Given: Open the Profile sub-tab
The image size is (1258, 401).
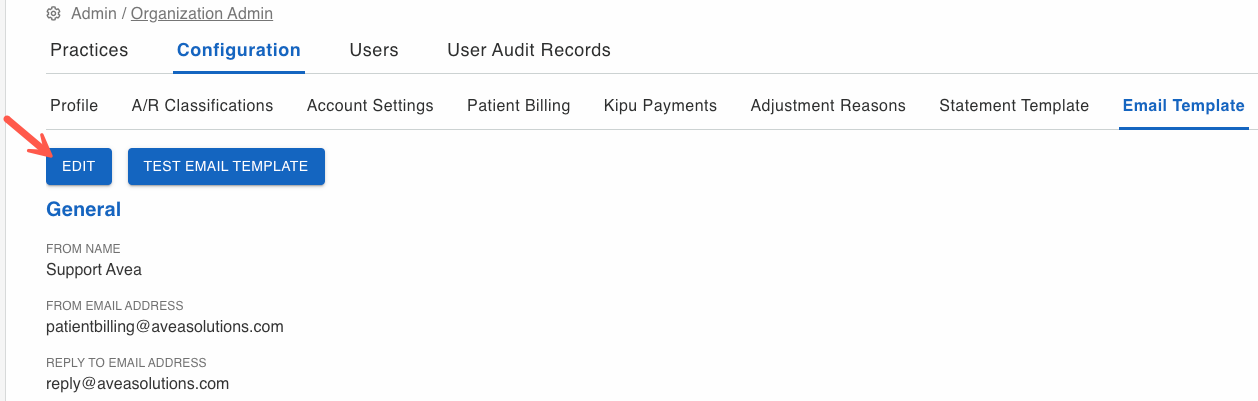Looking at the screenshot, I should 74,105.
